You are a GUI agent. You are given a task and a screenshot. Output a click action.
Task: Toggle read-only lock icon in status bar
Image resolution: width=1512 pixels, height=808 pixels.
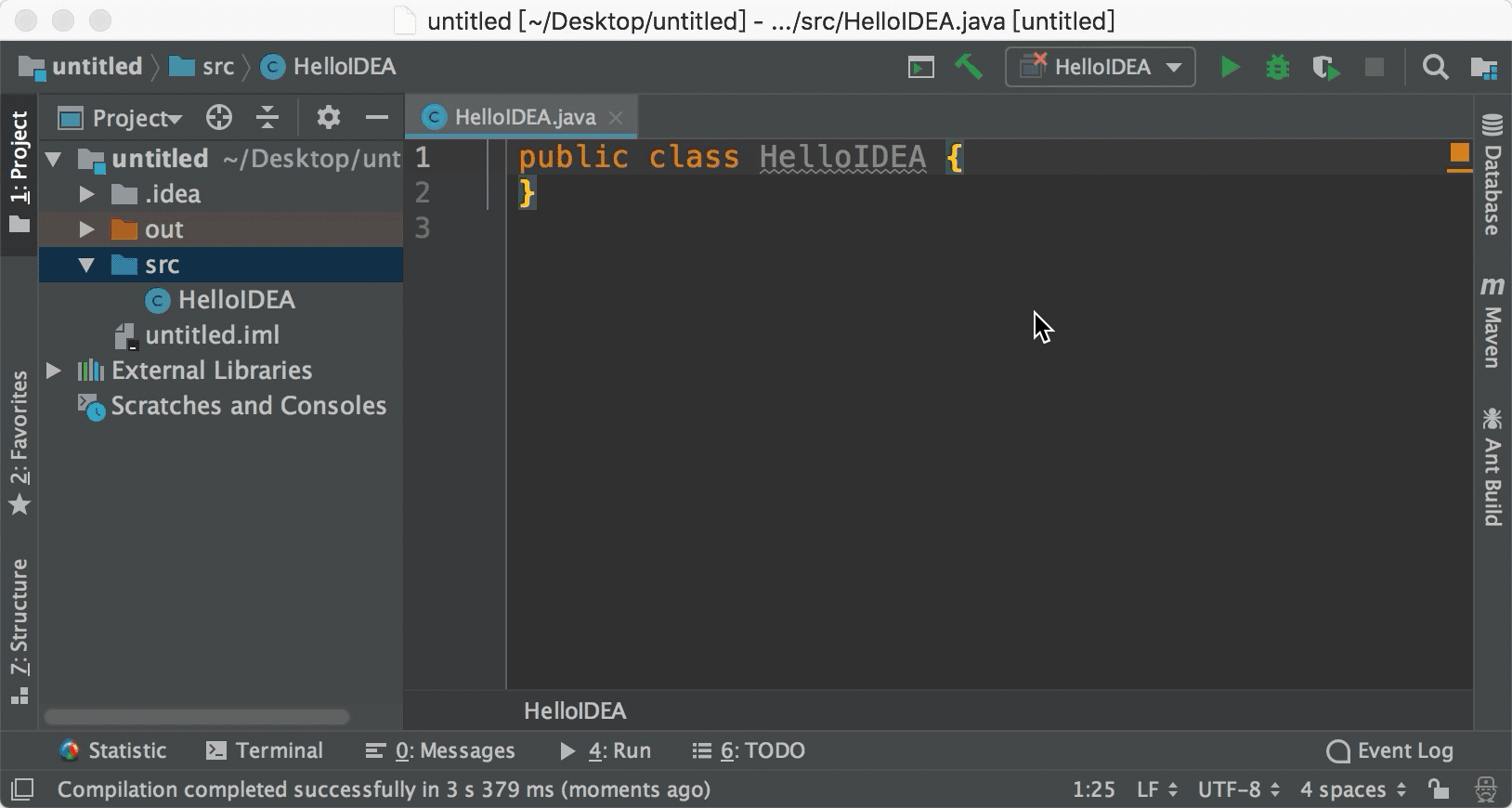(1439, 789)
